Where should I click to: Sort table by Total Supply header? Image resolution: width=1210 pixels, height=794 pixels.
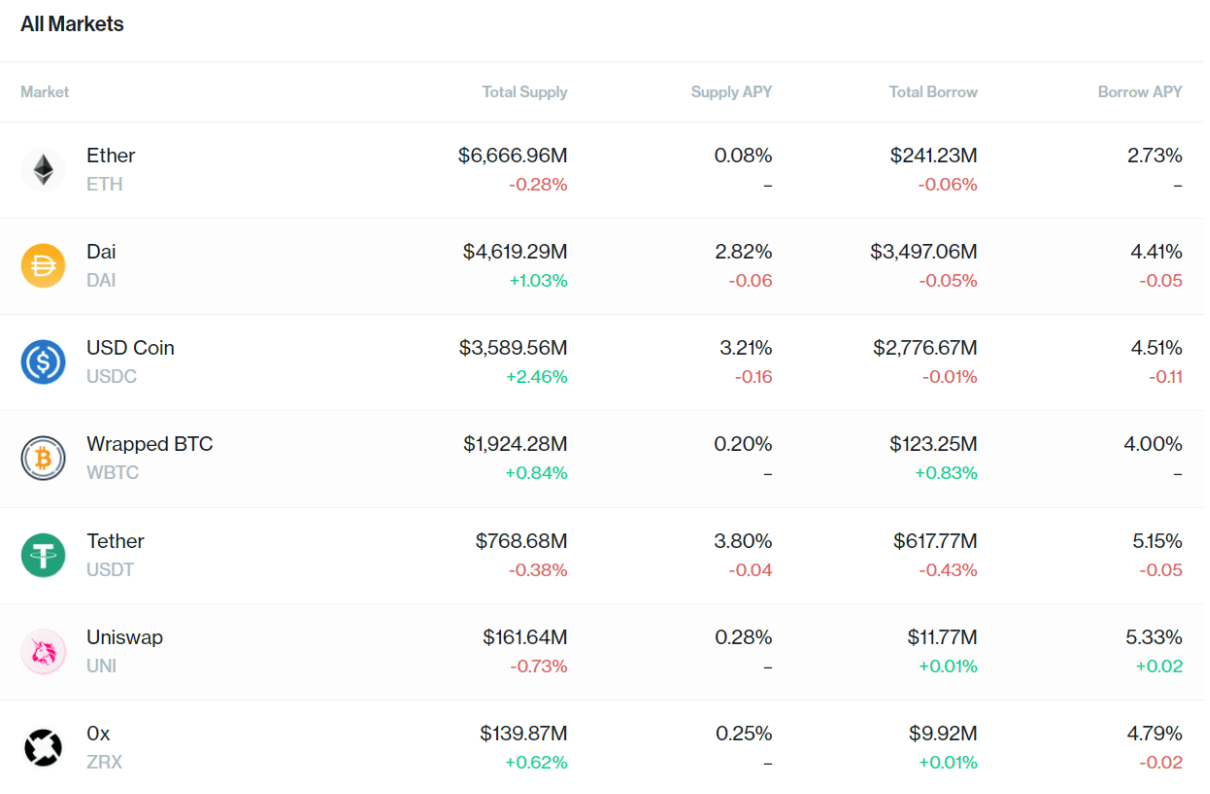pos(524,92)
